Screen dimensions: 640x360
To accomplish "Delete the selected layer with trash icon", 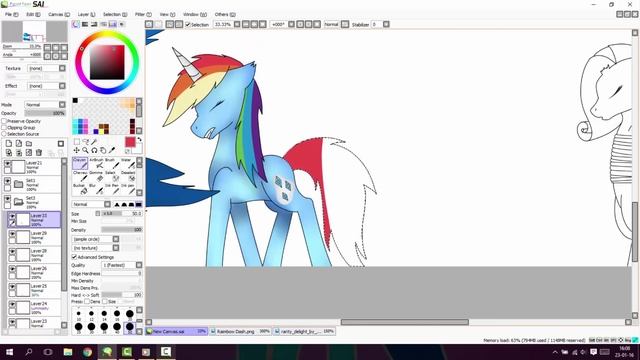I will [39, 153].
